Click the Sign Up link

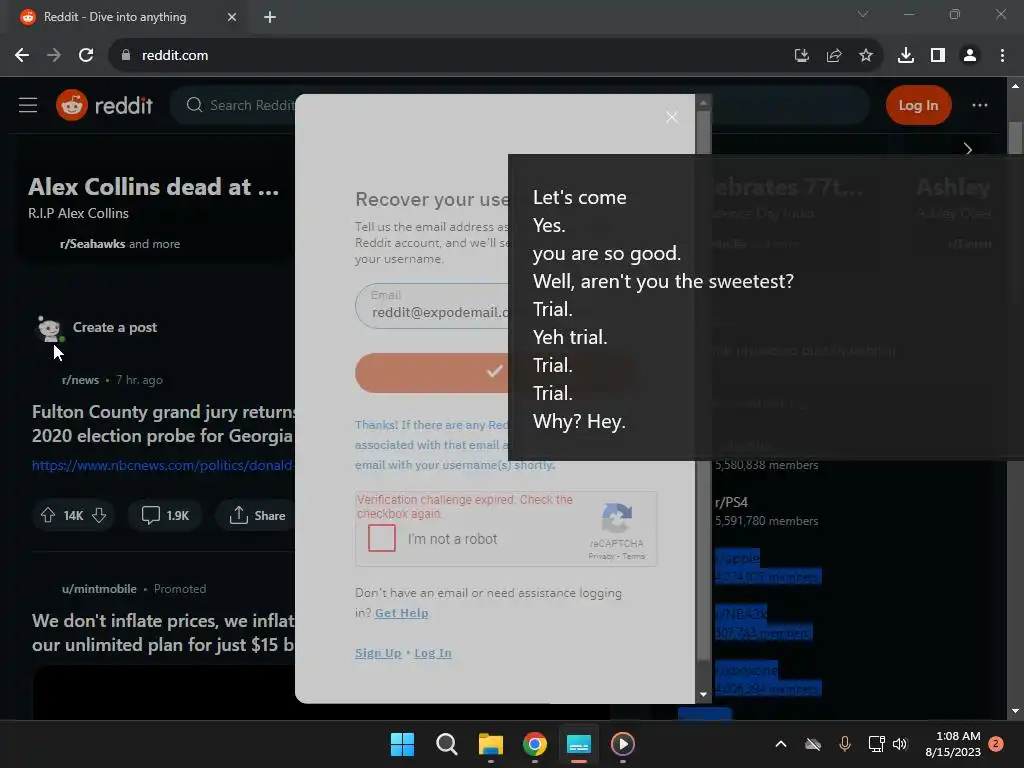[378, 653]
